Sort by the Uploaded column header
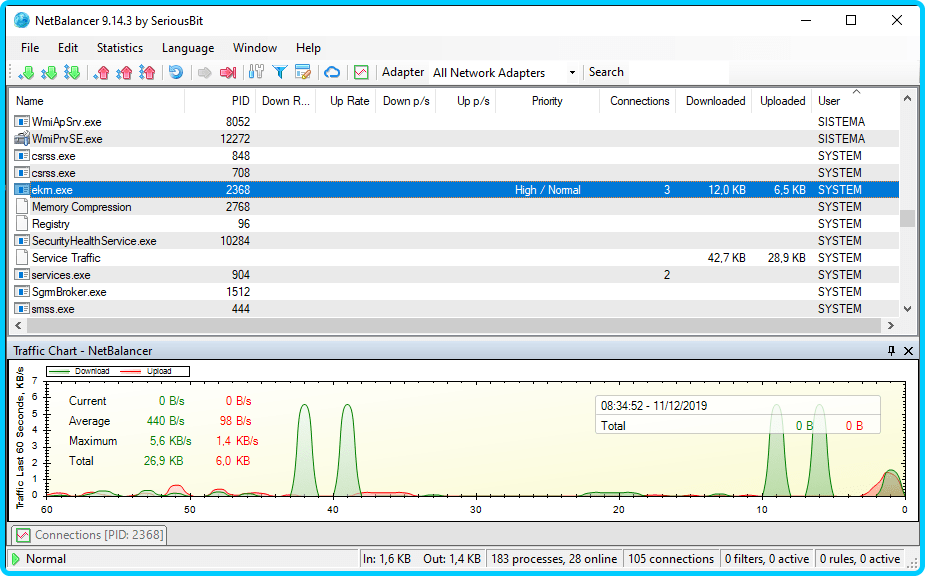This screenshot has width=925, height=576. pyautogui.click(x=782, y=101)
